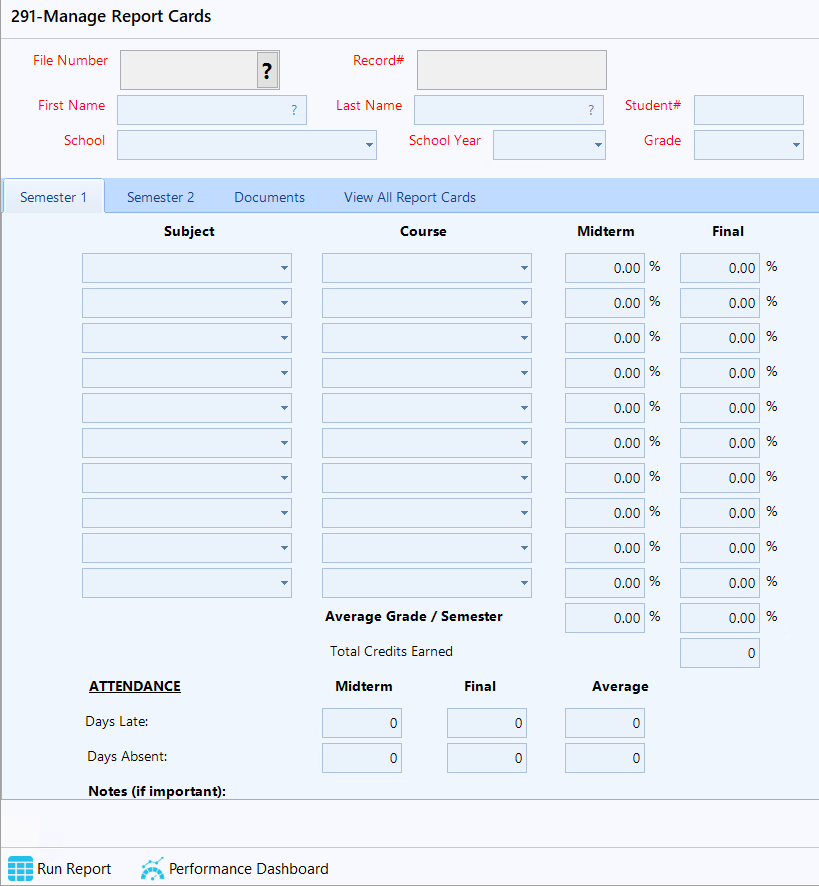Open the View All Report Cards tab
The height and width of the screenshot is (886, 819).
click(x=410, y=197)
